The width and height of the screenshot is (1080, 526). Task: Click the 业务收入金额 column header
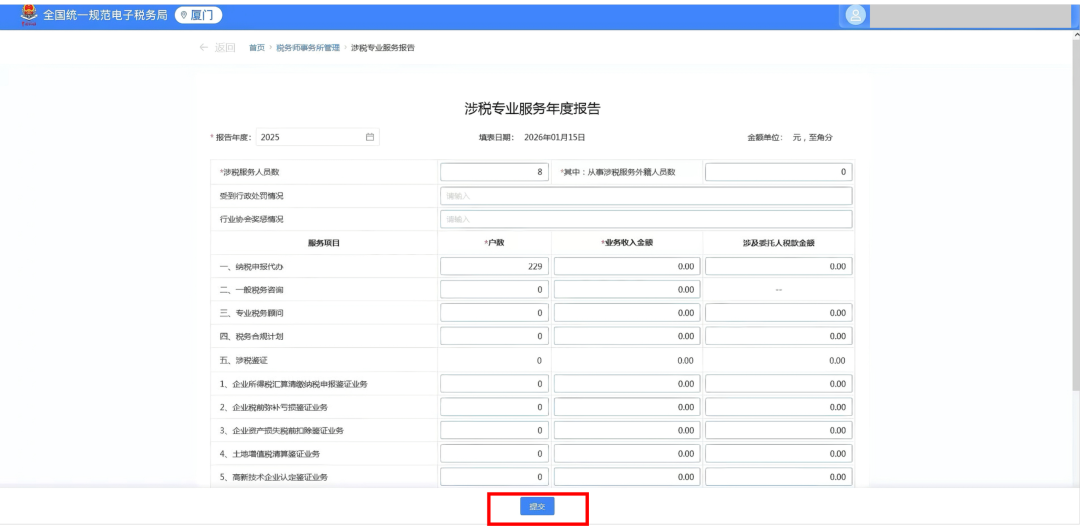point(627,243)
